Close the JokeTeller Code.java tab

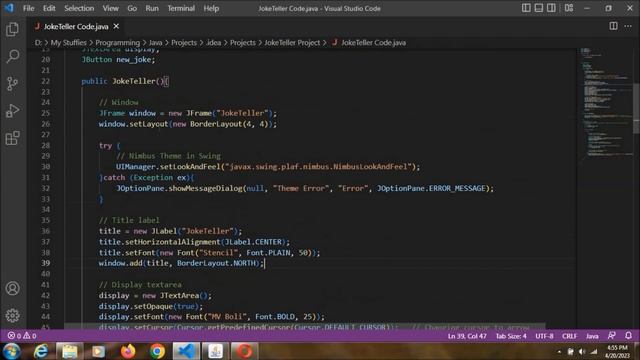[116, 26]
